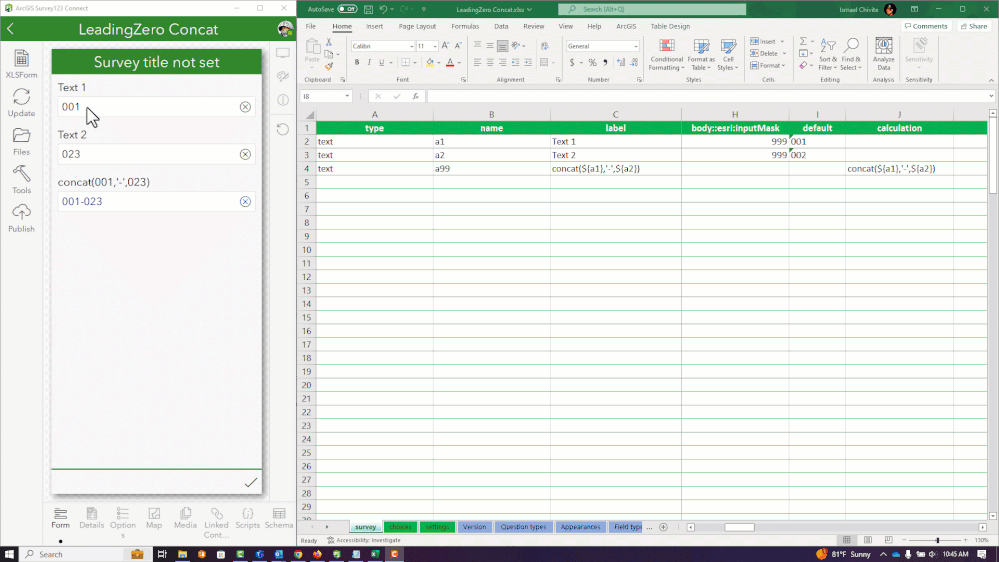
Task: Clear the Text 2 field value
Action: (245, 154)
